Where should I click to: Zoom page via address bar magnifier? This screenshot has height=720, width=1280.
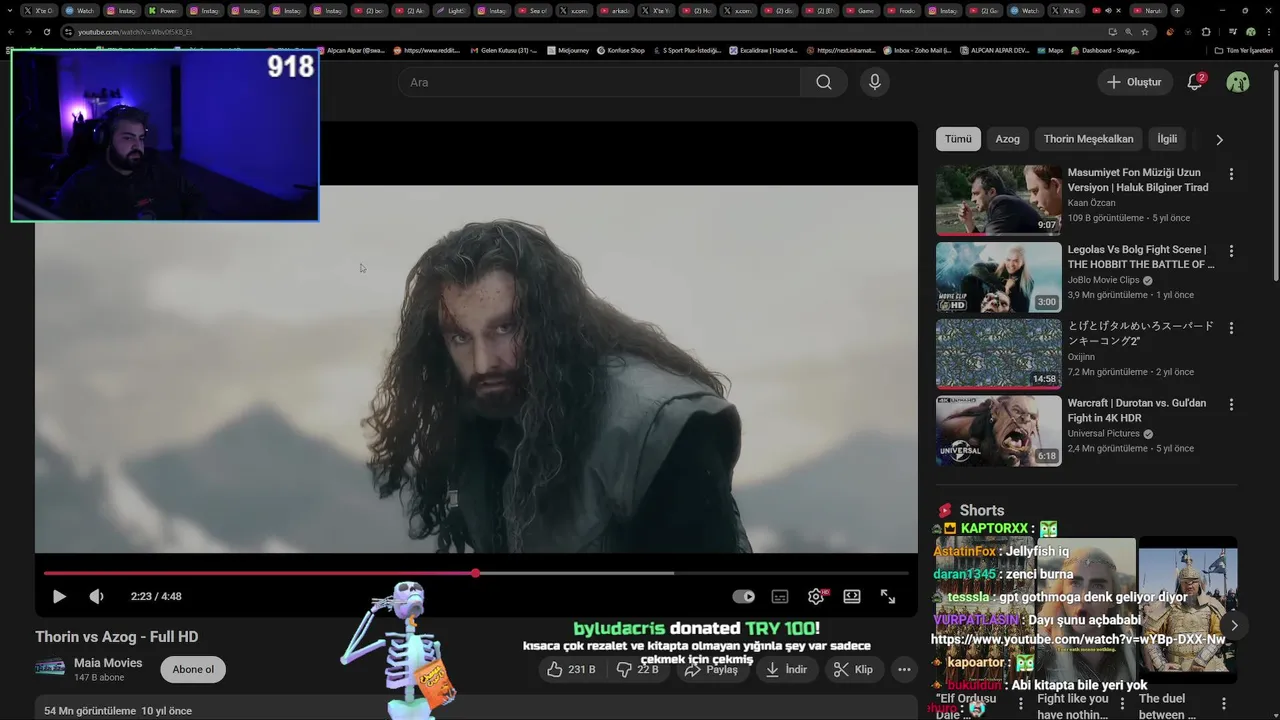point(1129,32)
